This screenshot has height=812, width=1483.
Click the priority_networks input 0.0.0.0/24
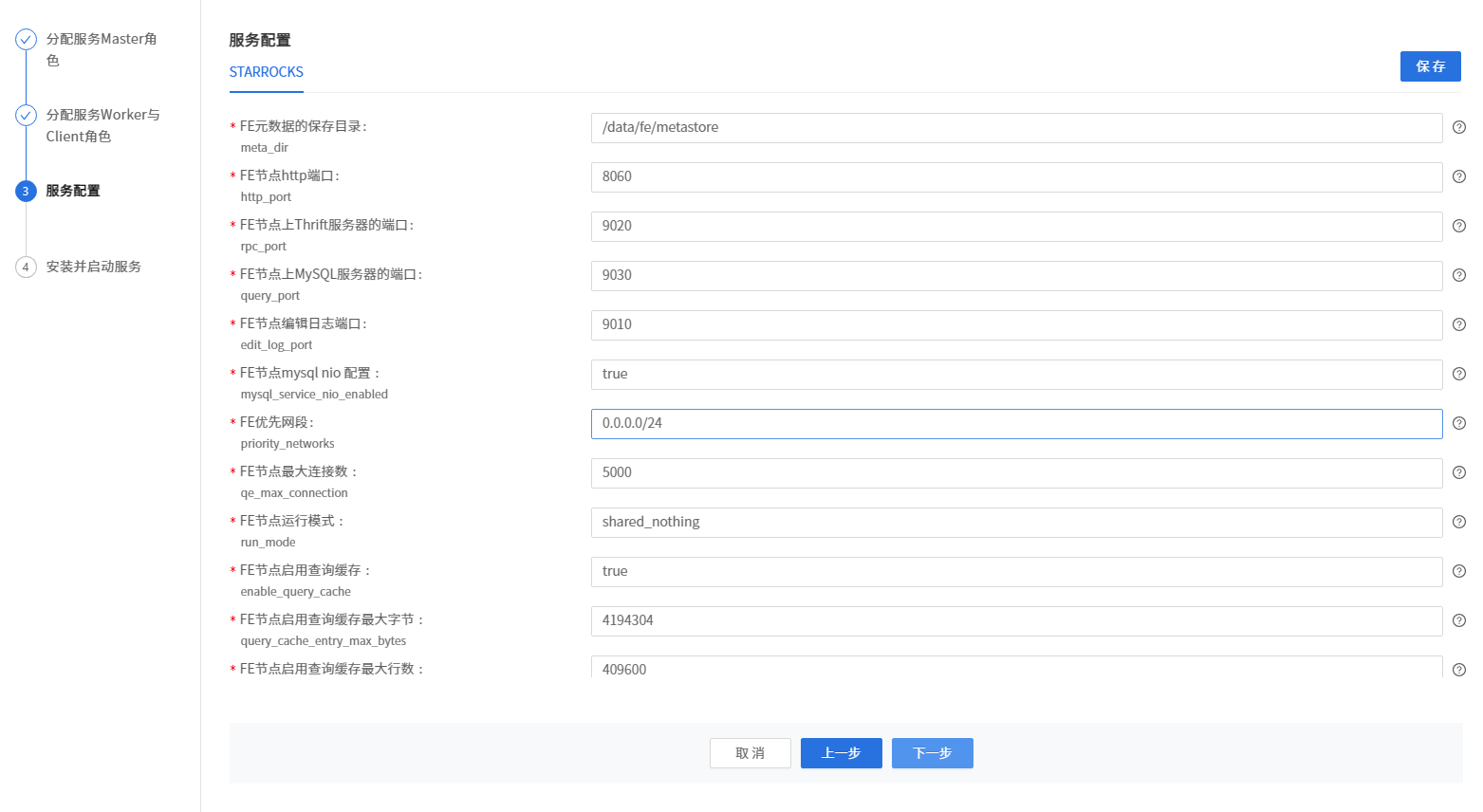tap(1017, 424)
